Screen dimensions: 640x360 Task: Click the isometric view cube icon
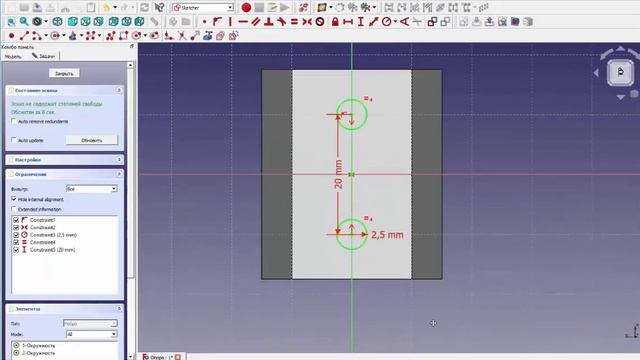point(58,22)
